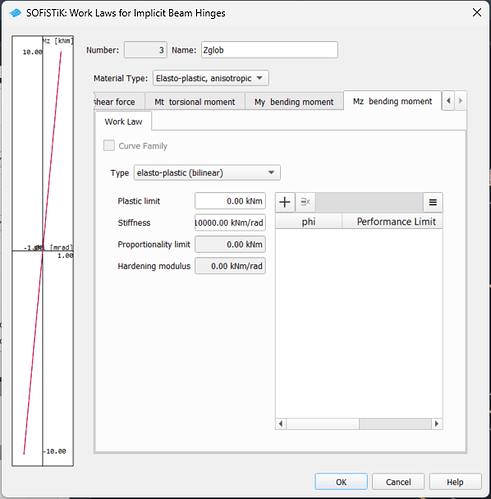Click the SOFiSTiK logo in title bar

tap(15, 13)
